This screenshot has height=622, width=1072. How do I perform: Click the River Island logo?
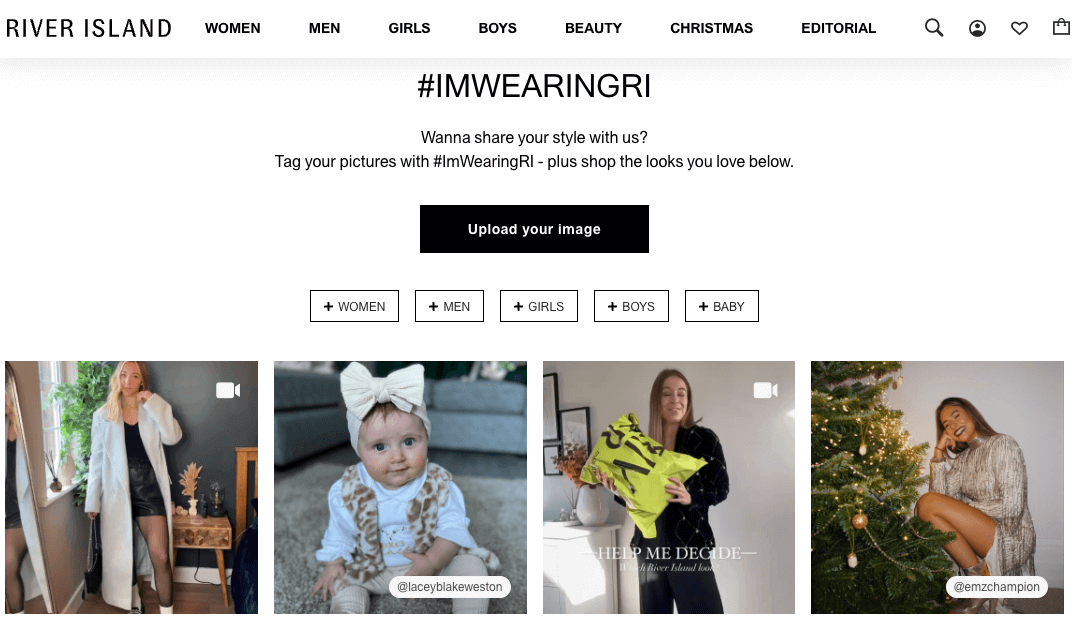point(89,28)
